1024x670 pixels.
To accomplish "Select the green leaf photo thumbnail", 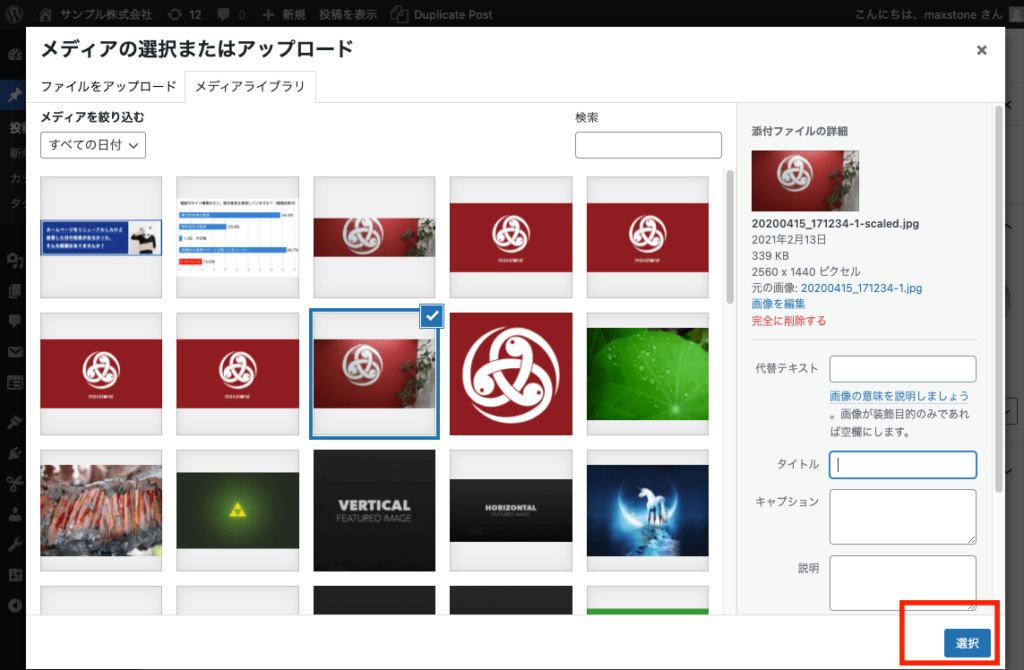I will (x=647, y=374).
